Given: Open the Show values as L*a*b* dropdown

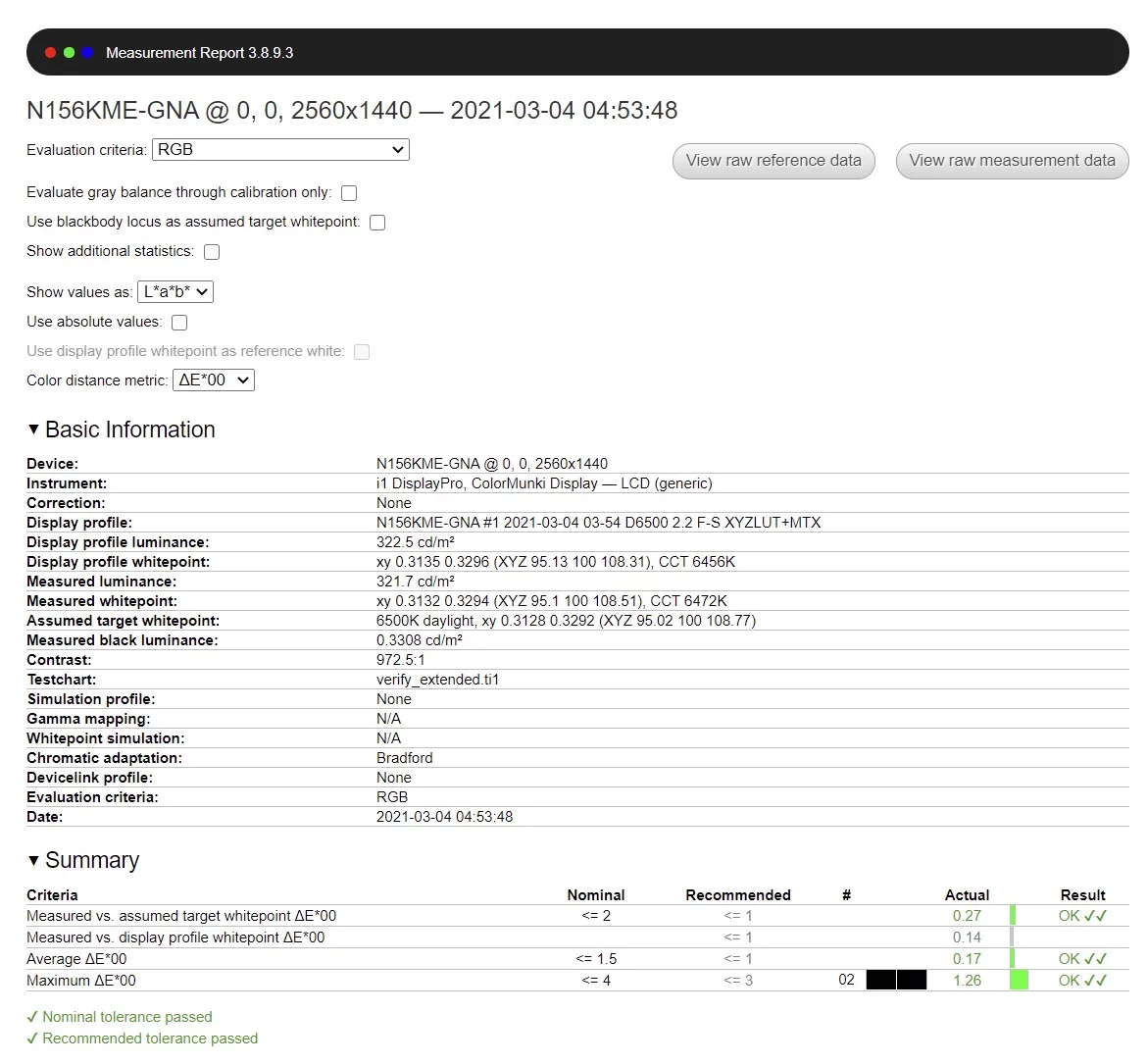Looking at the screenshot, I should (175, 292).
